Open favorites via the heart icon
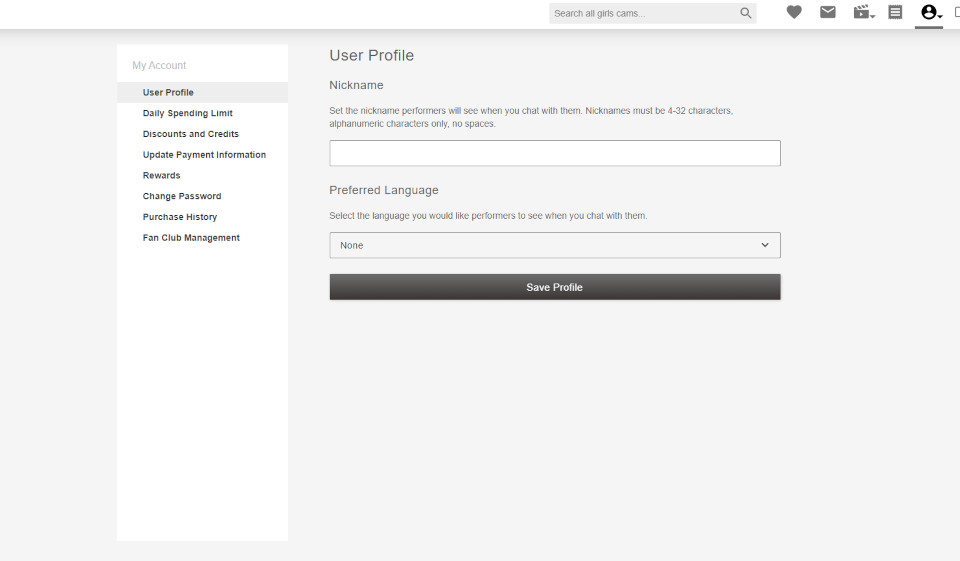Viewport: 960px width, 561px height. (x=794, y=13)
